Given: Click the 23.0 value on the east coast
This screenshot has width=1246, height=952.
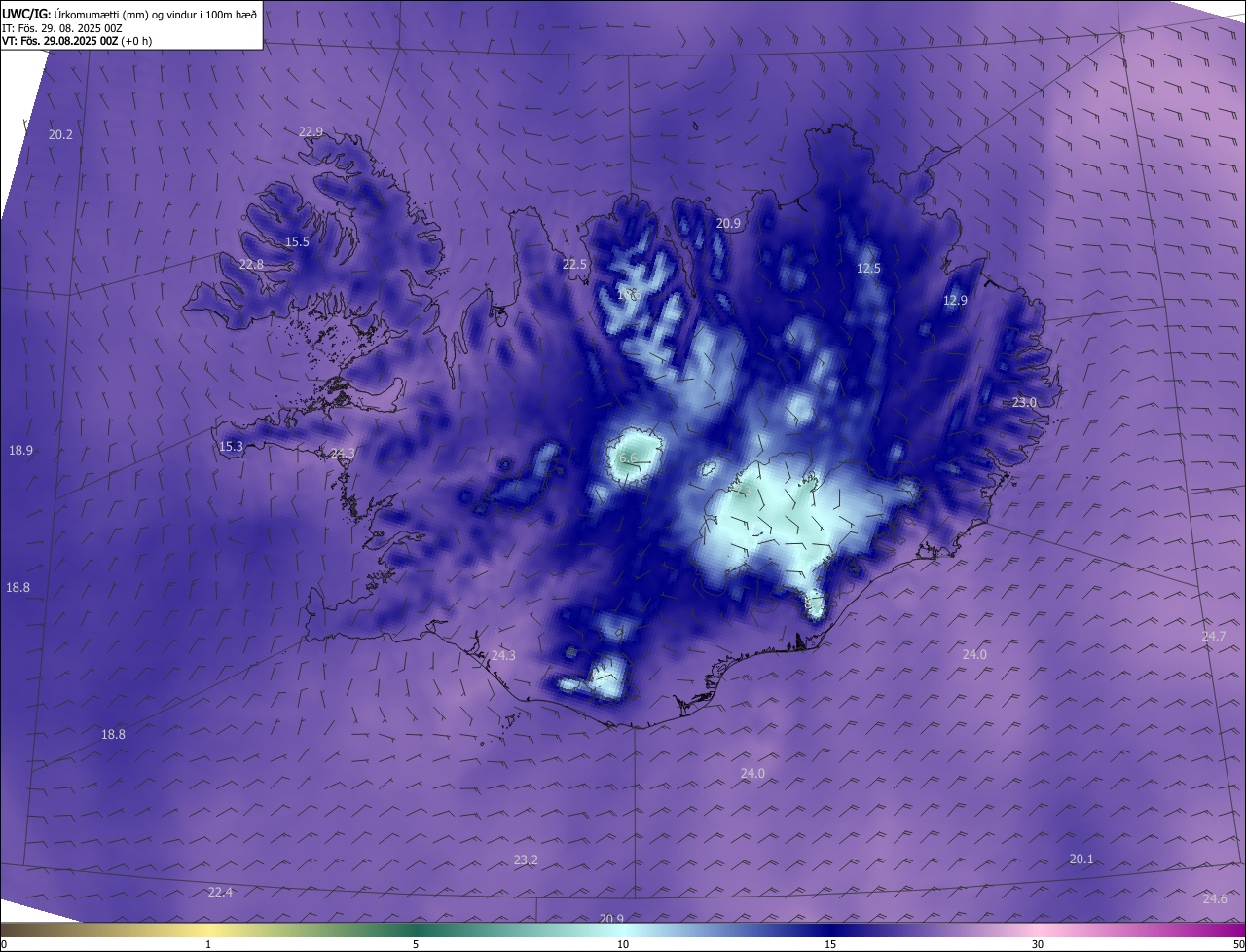Looking at the screenshot, I should [x=1024, y=402].
